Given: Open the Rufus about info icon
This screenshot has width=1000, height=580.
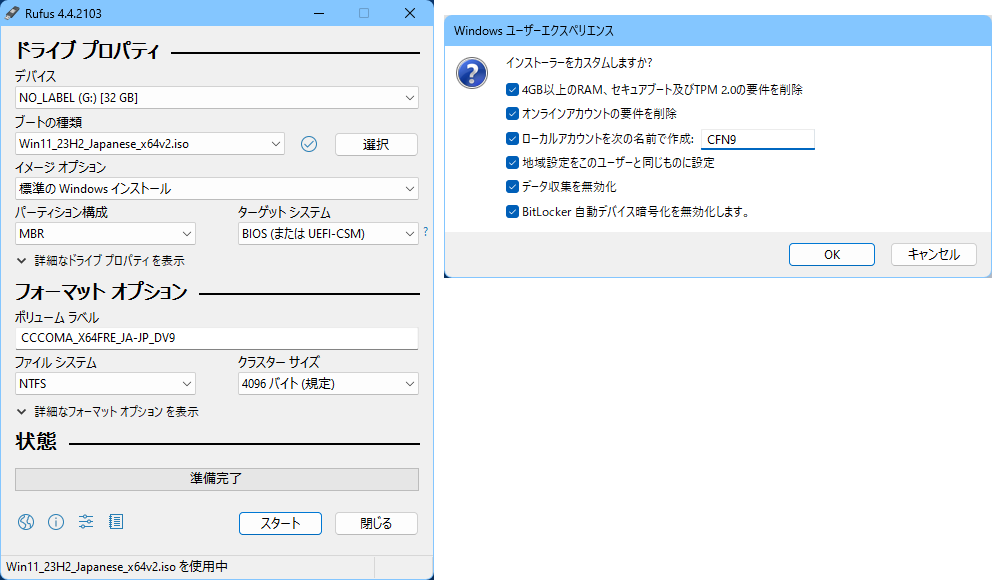Looking at the screenshot, I should pos(56,522).
